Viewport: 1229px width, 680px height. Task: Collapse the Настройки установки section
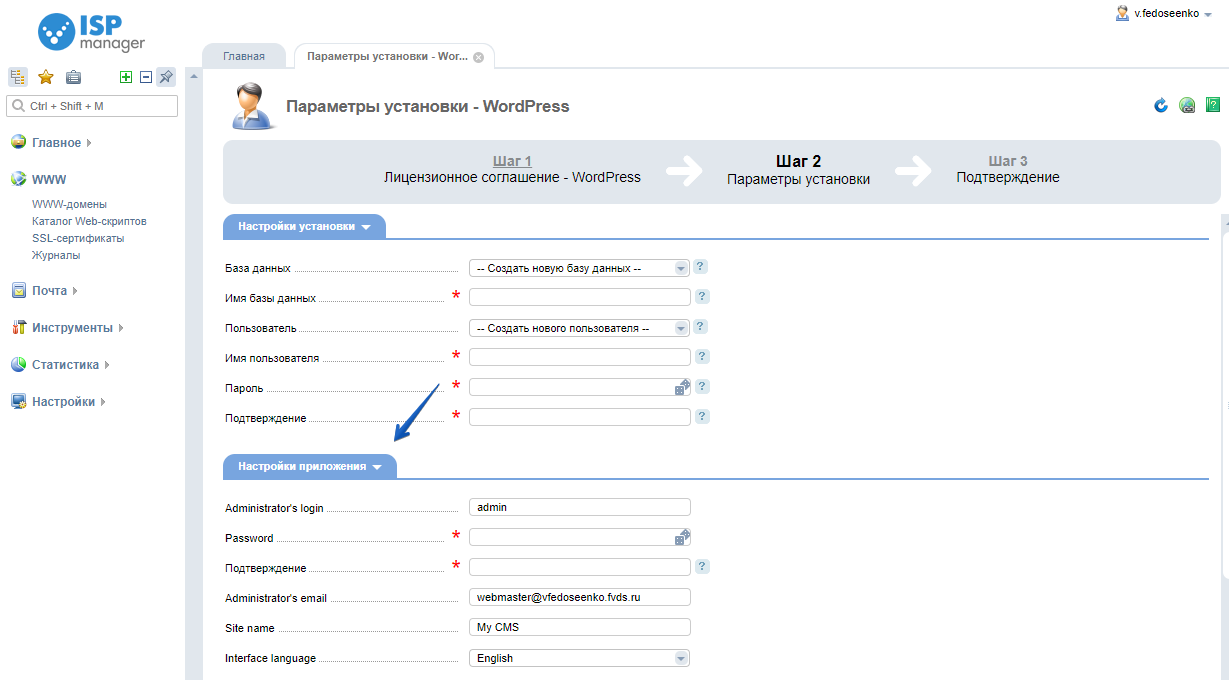(x=365, y=227)
